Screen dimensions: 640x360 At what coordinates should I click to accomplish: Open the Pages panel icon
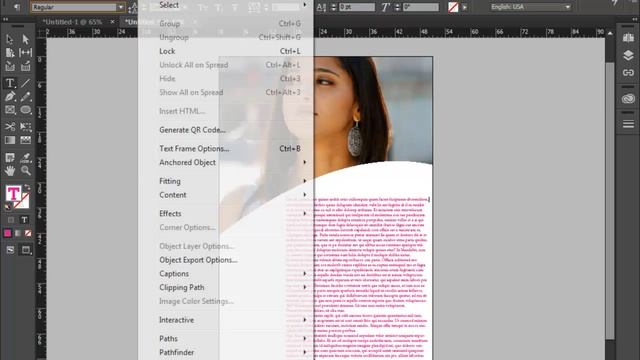628,38
